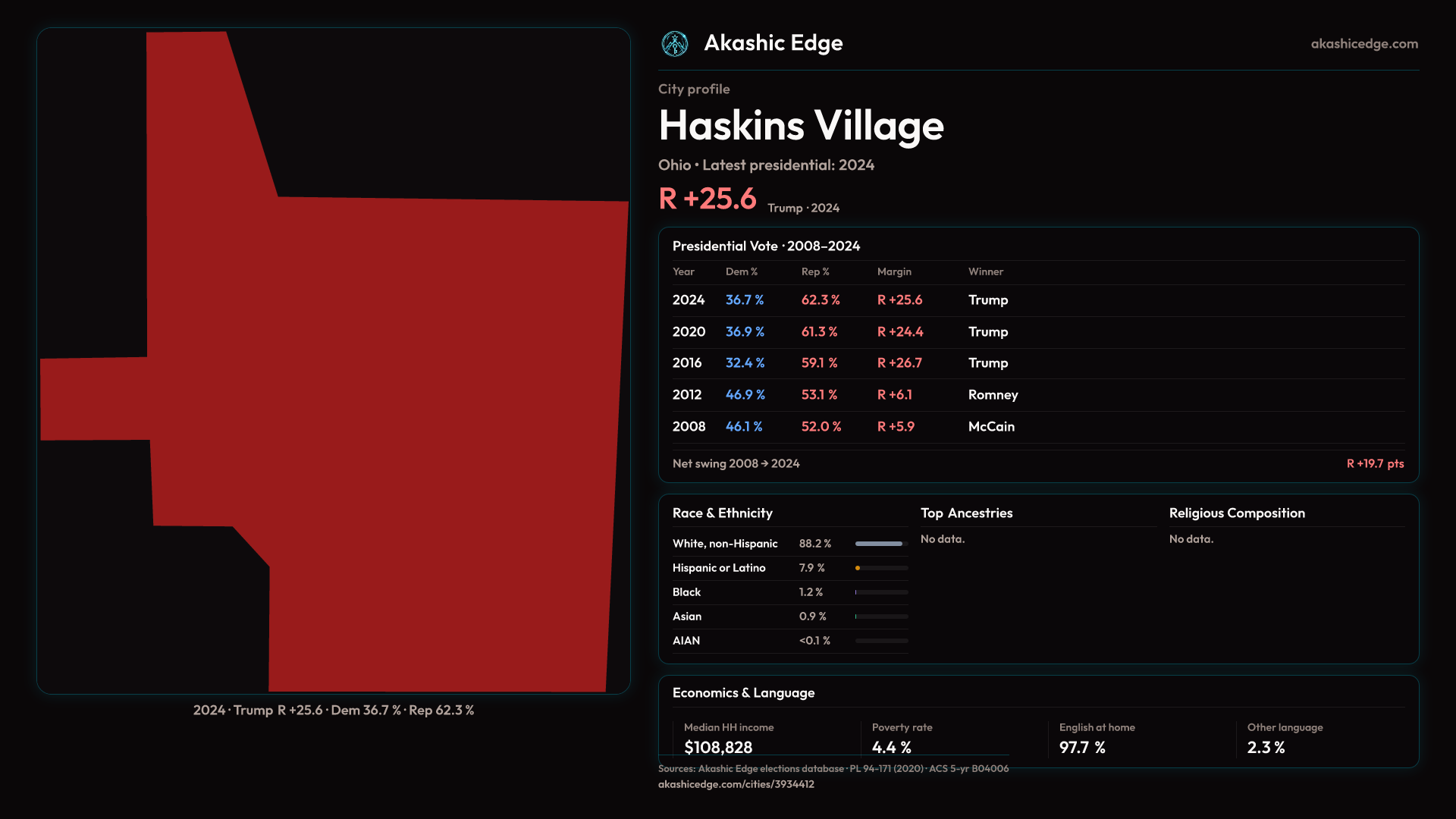Click the map caption below the shape
1456x819 pixels.
[333, 711]
